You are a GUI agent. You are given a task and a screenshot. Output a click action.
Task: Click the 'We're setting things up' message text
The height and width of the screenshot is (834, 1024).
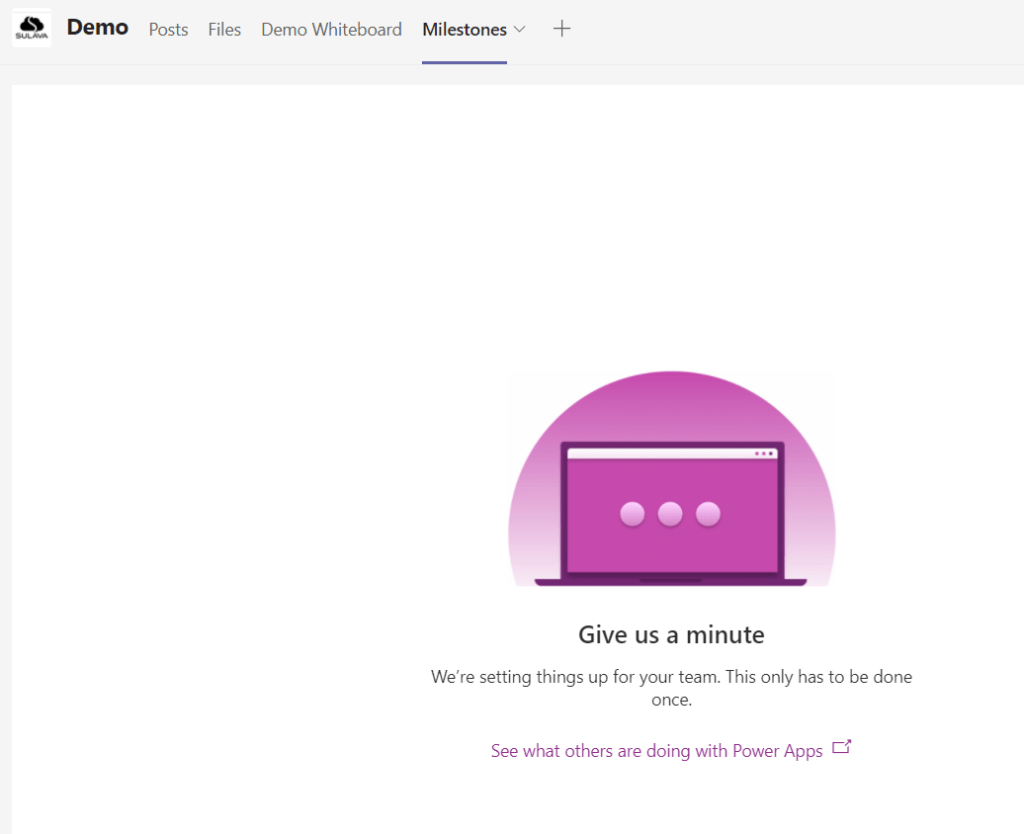pos(671,677)
